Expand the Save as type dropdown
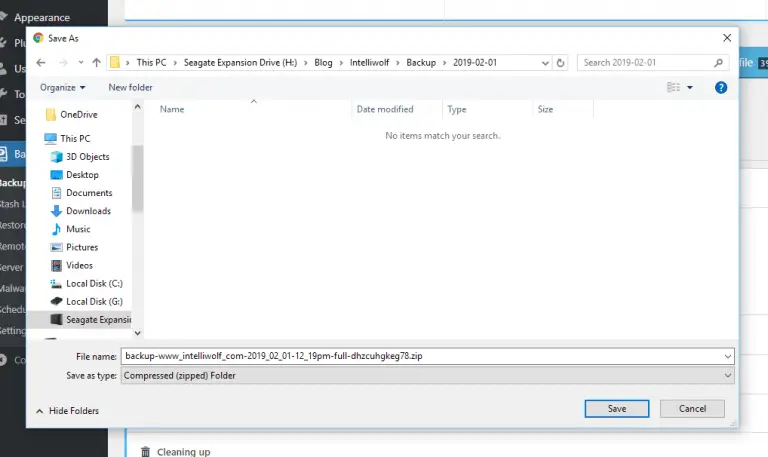 [x=726, y=376]
